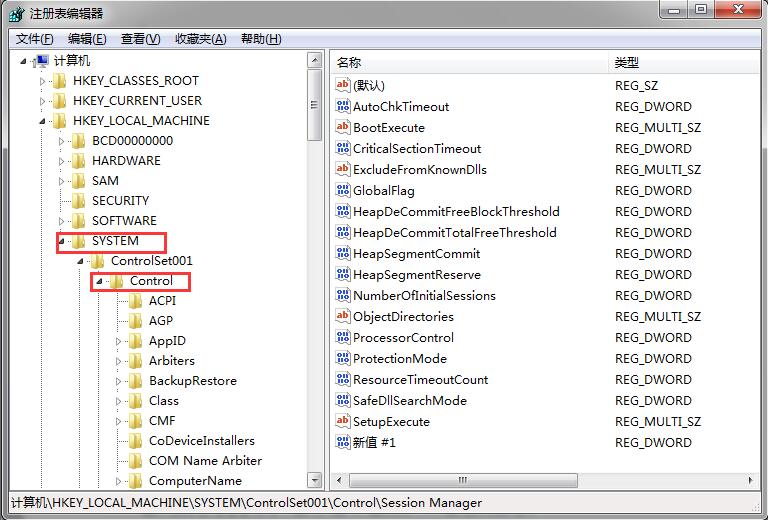This screenshot has height=520, width=768.
Task: Click the BootExecute string icon
Action: click(x=343, y=127)
